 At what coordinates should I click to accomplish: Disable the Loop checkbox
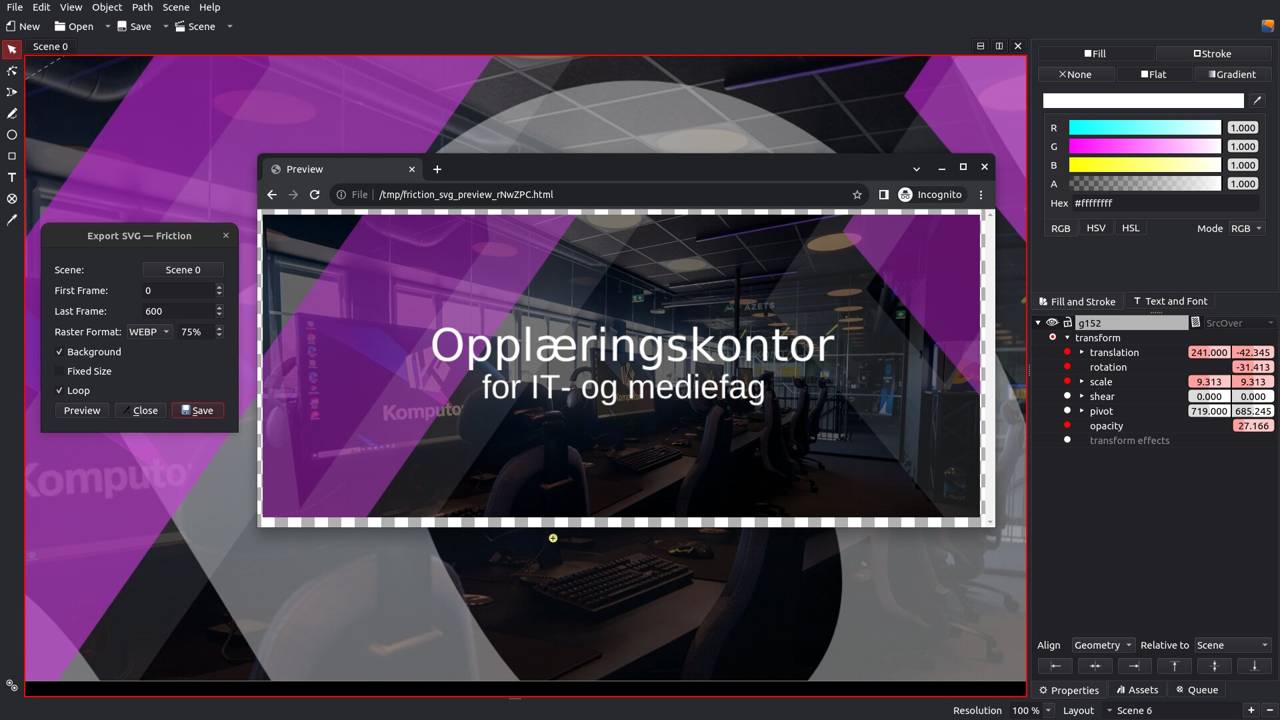[x=60, y=390]
